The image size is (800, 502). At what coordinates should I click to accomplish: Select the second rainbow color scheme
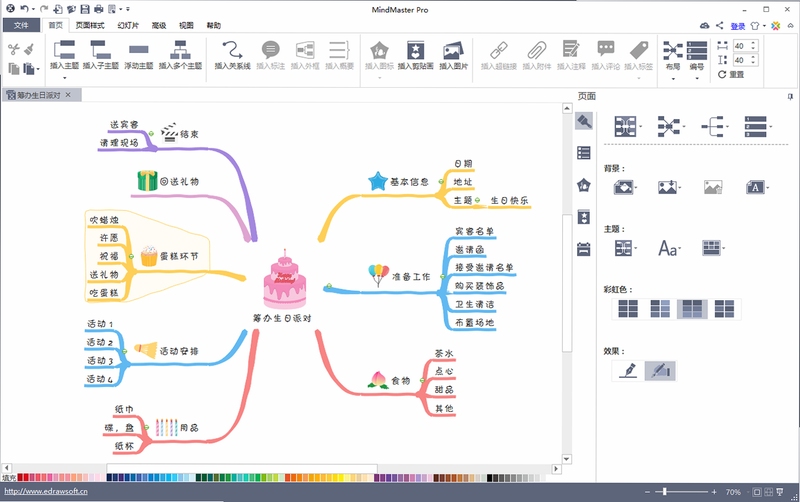click(660, 309)
